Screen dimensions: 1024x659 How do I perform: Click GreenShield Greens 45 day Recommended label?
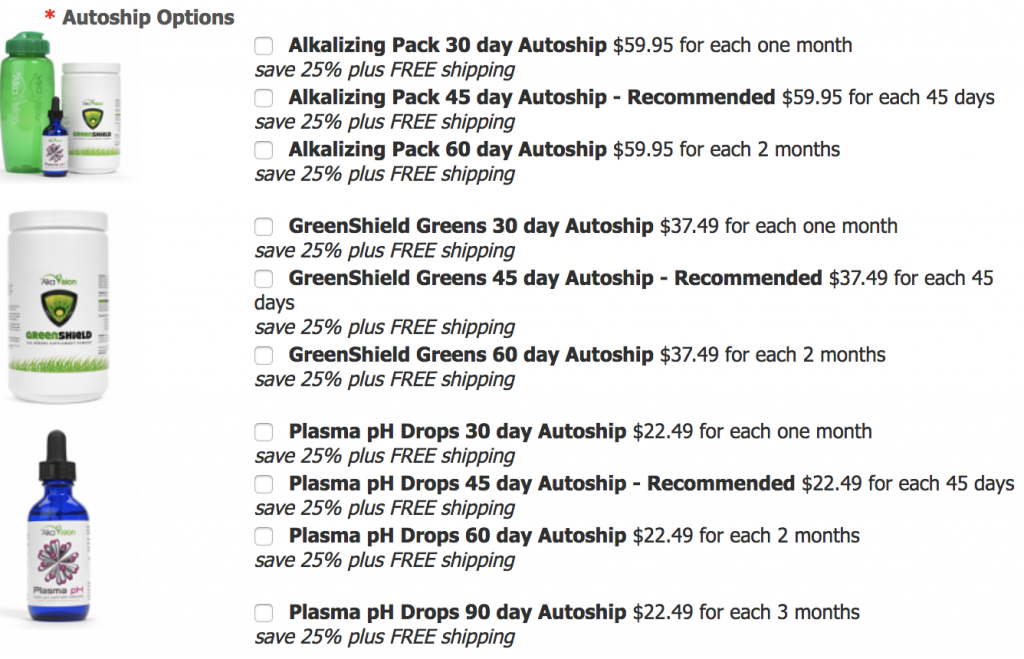[554, 279]
